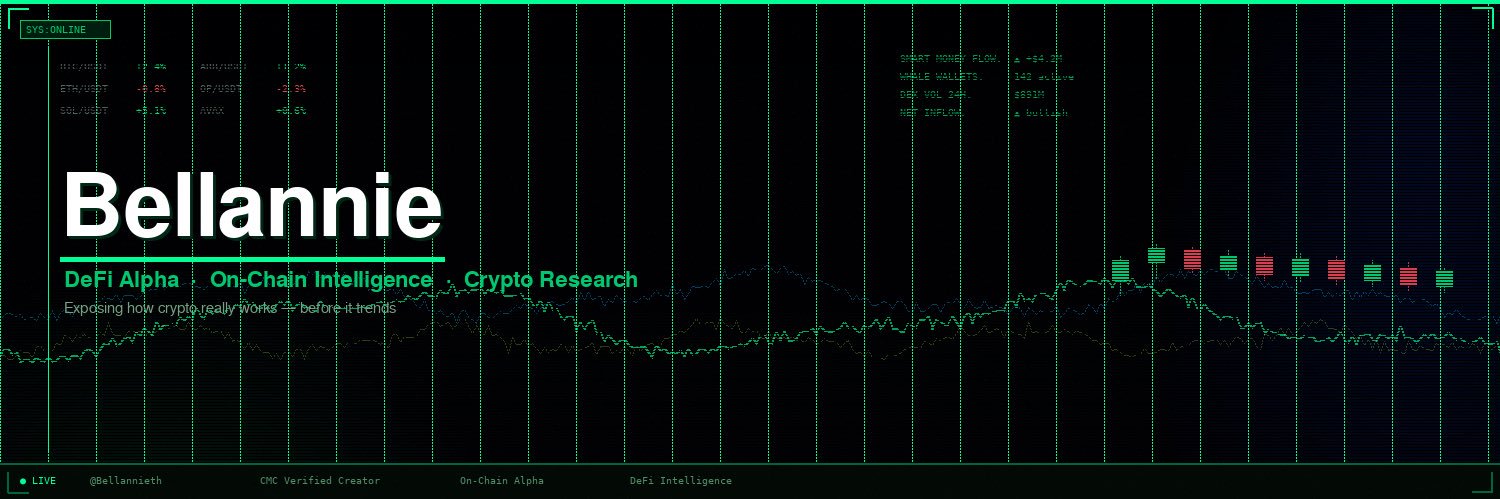Click the WHALE WALLETS stat label
The height and width of the screenshot is (499, 1500).
tap(941, 77)
